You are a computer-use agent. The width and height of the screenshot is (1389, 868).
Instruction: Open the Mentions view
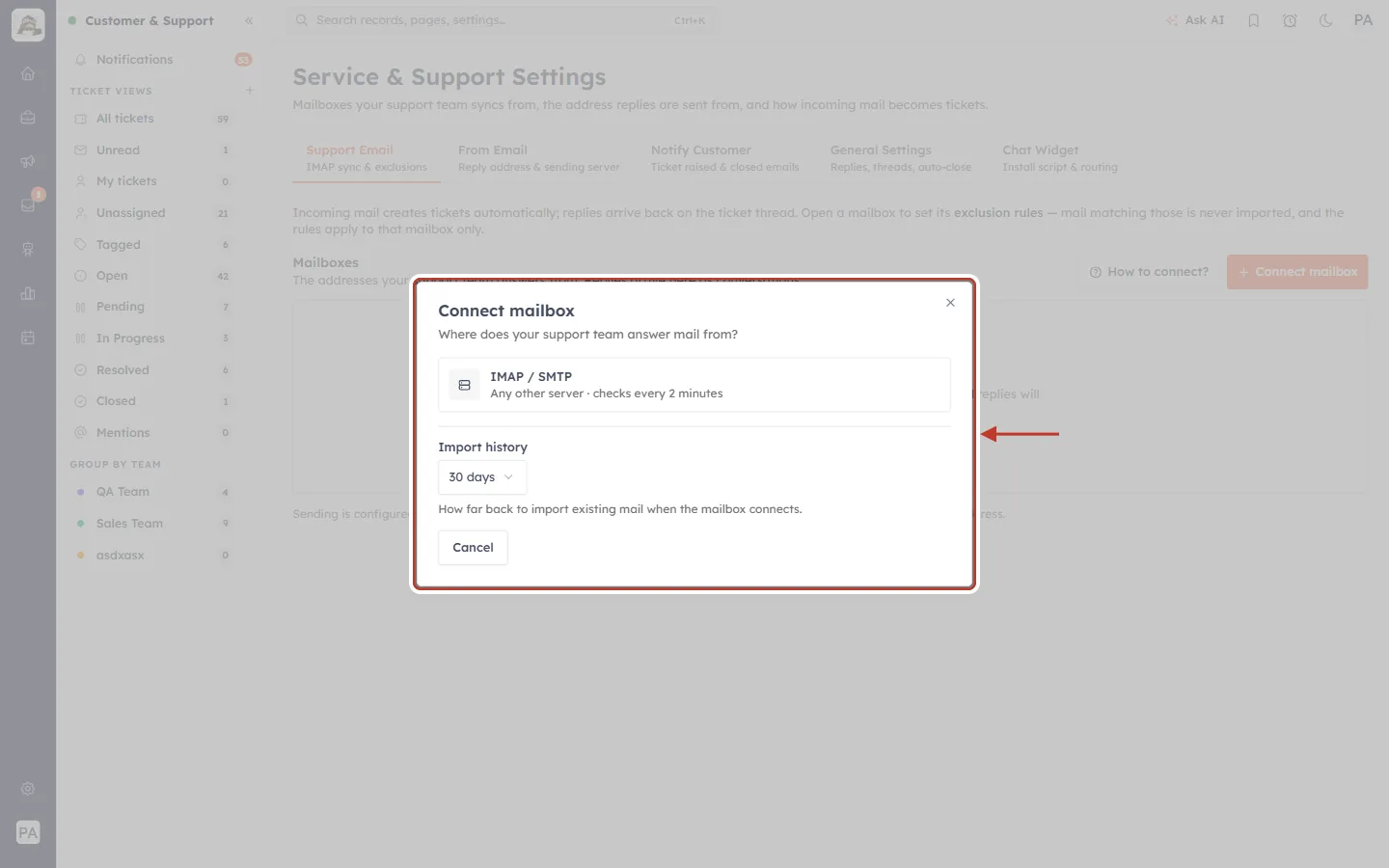tap(152, 433)
